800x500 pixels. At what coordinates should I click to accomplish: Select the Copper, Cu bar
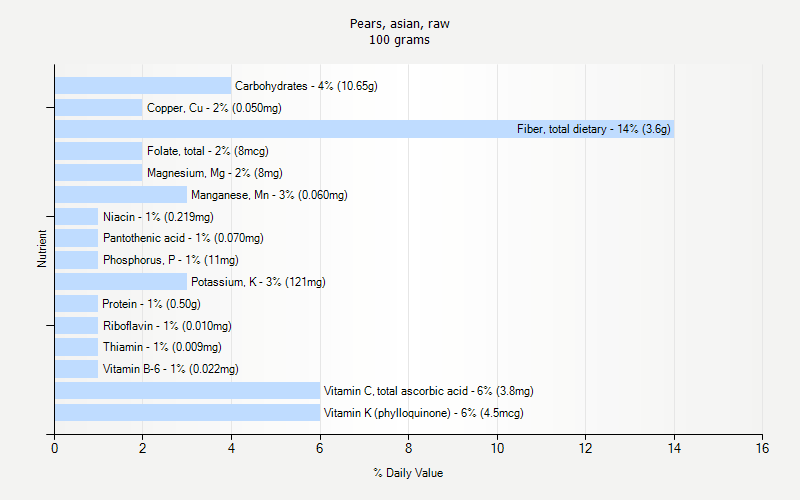pos(98,108)
